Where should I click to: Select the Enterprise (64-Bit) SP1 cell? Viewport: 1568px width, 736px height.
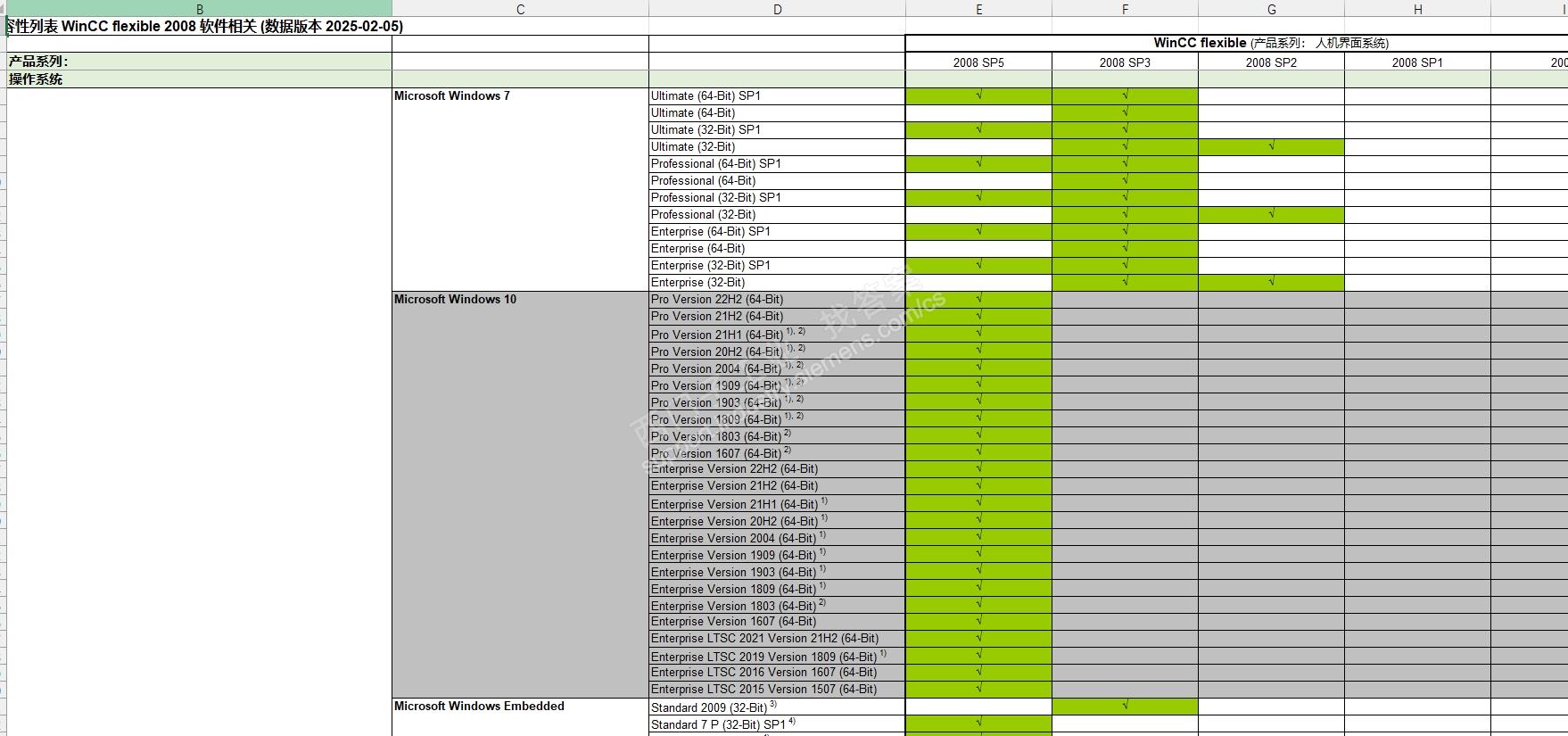click(x=777, y=232)
